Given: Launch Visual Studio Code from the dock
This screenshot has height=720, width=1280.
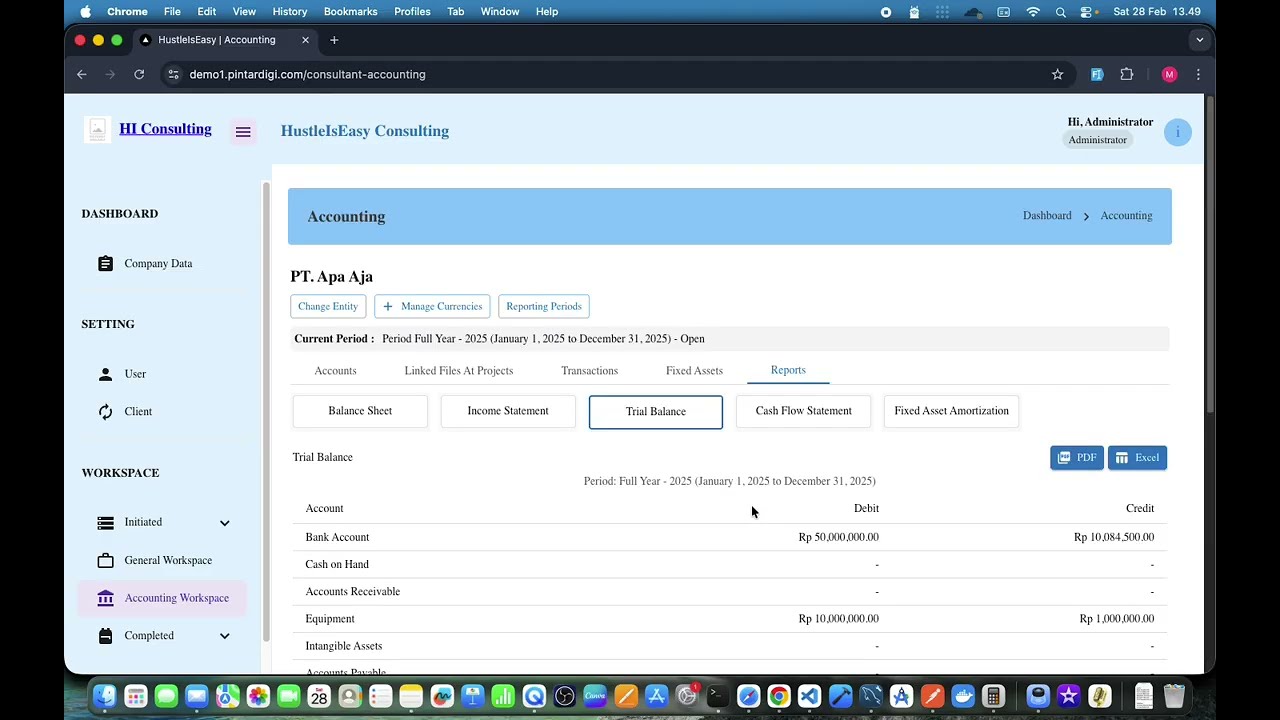Looking at the screenshot, I should click(809, 696).
